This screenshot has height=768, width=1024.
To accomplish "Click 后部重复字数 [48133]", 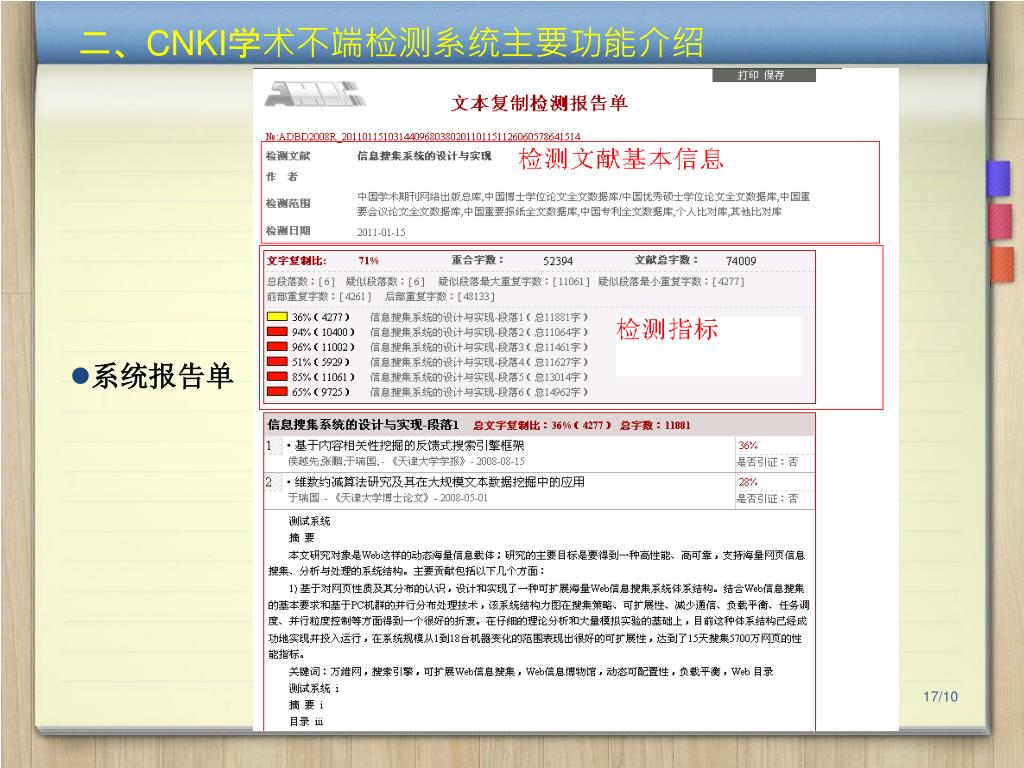I will (x=440, y=296).
